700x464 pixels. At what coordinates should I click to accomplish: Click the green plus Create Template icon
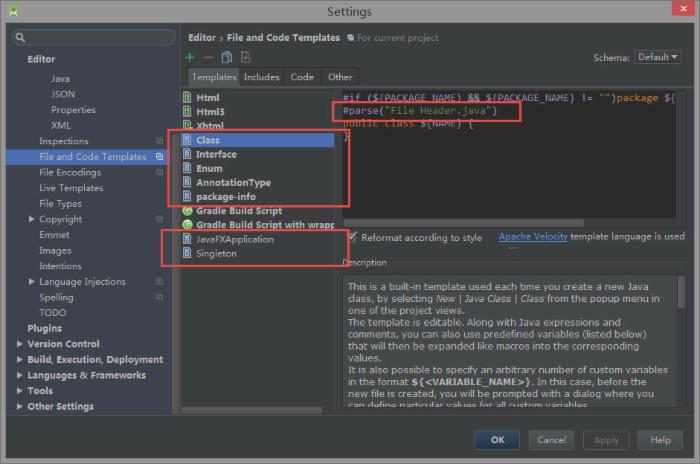[x=190, y=57]
